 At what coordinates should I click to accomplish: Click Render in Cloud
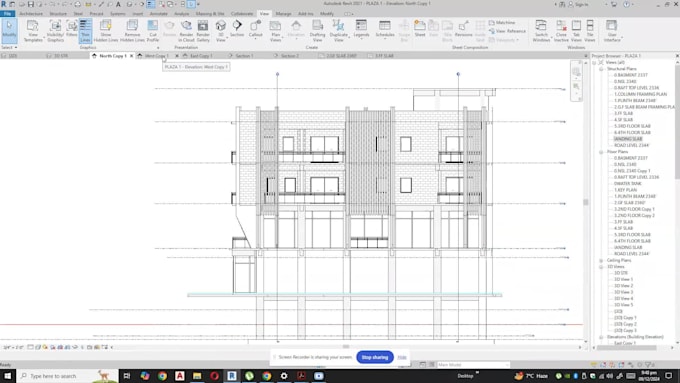click(x=186, y=31)
